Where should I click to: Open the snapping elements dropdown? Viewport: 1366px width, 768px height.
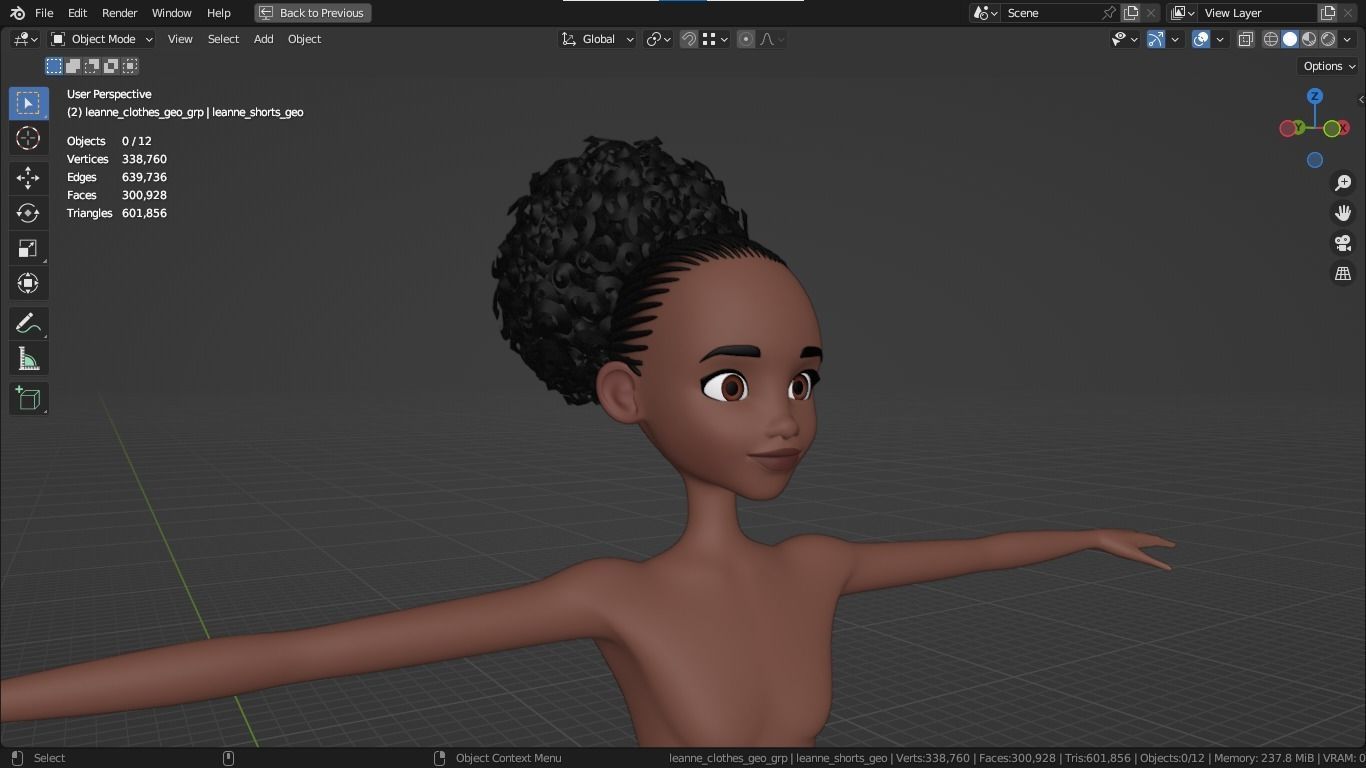point(714,39)
